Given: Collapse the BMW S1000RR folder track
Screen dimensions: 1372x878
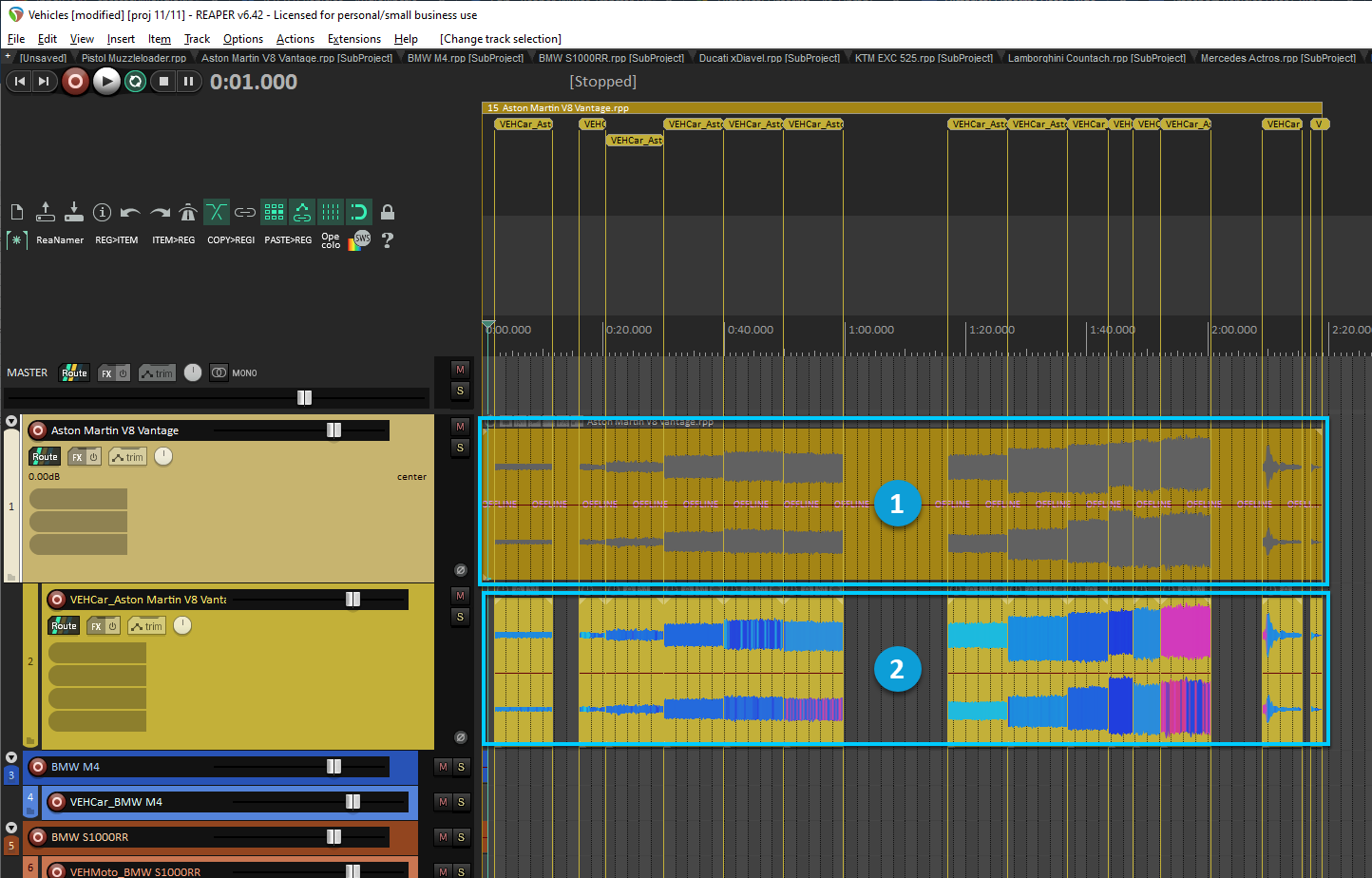Looking at the screenshot, I should (x=11, y=828).
